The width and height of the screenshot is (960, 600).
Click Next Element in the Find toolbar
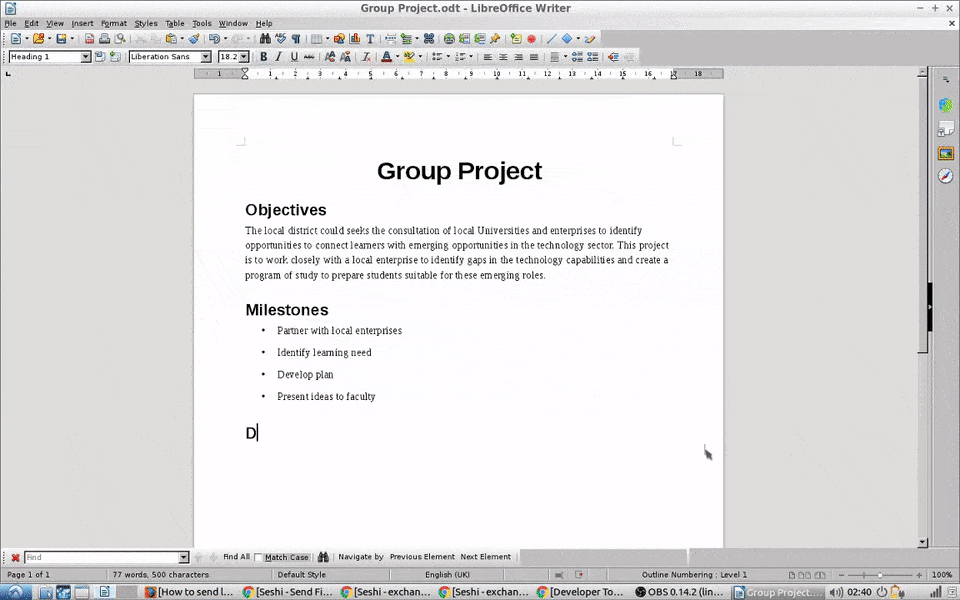[486, 557]
